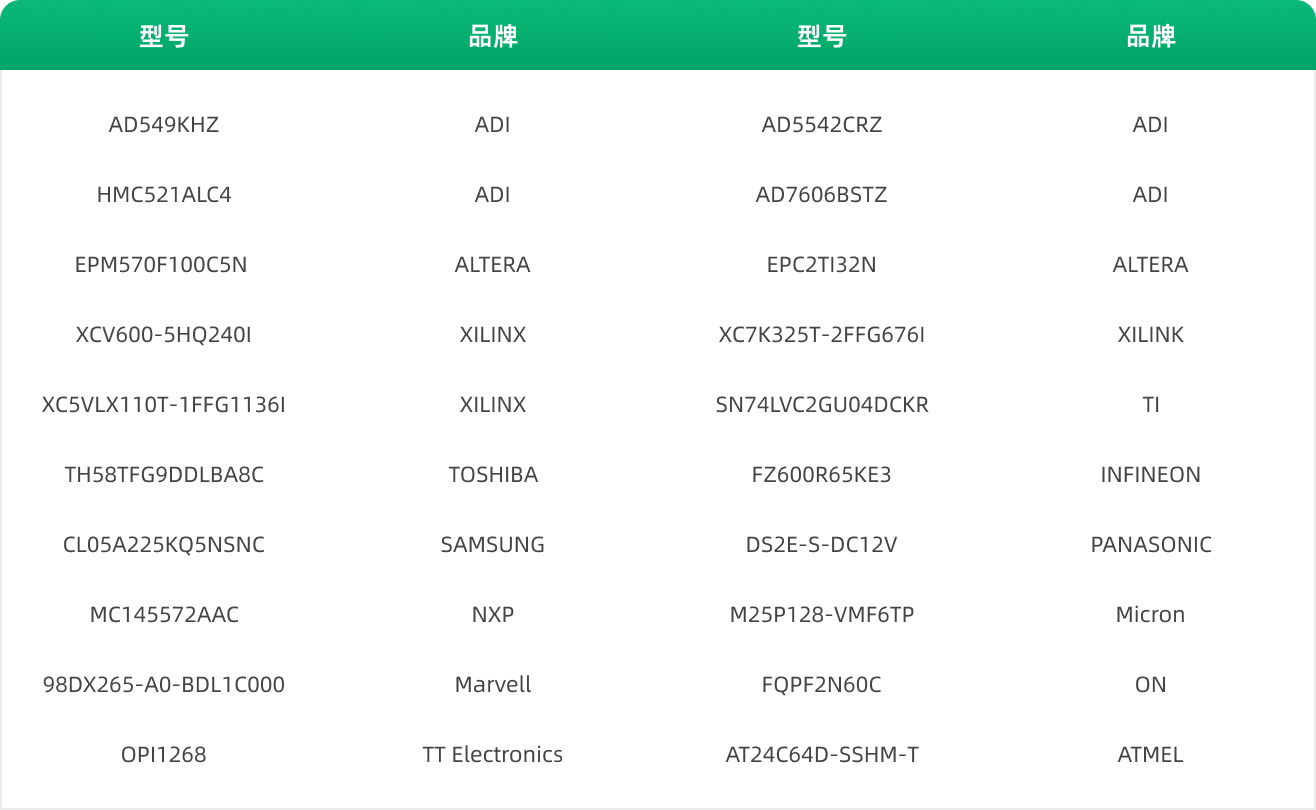This screenshot has width=1316, height=810.
Task: Click the AD549KHZ part number
Action: [164, 125]
